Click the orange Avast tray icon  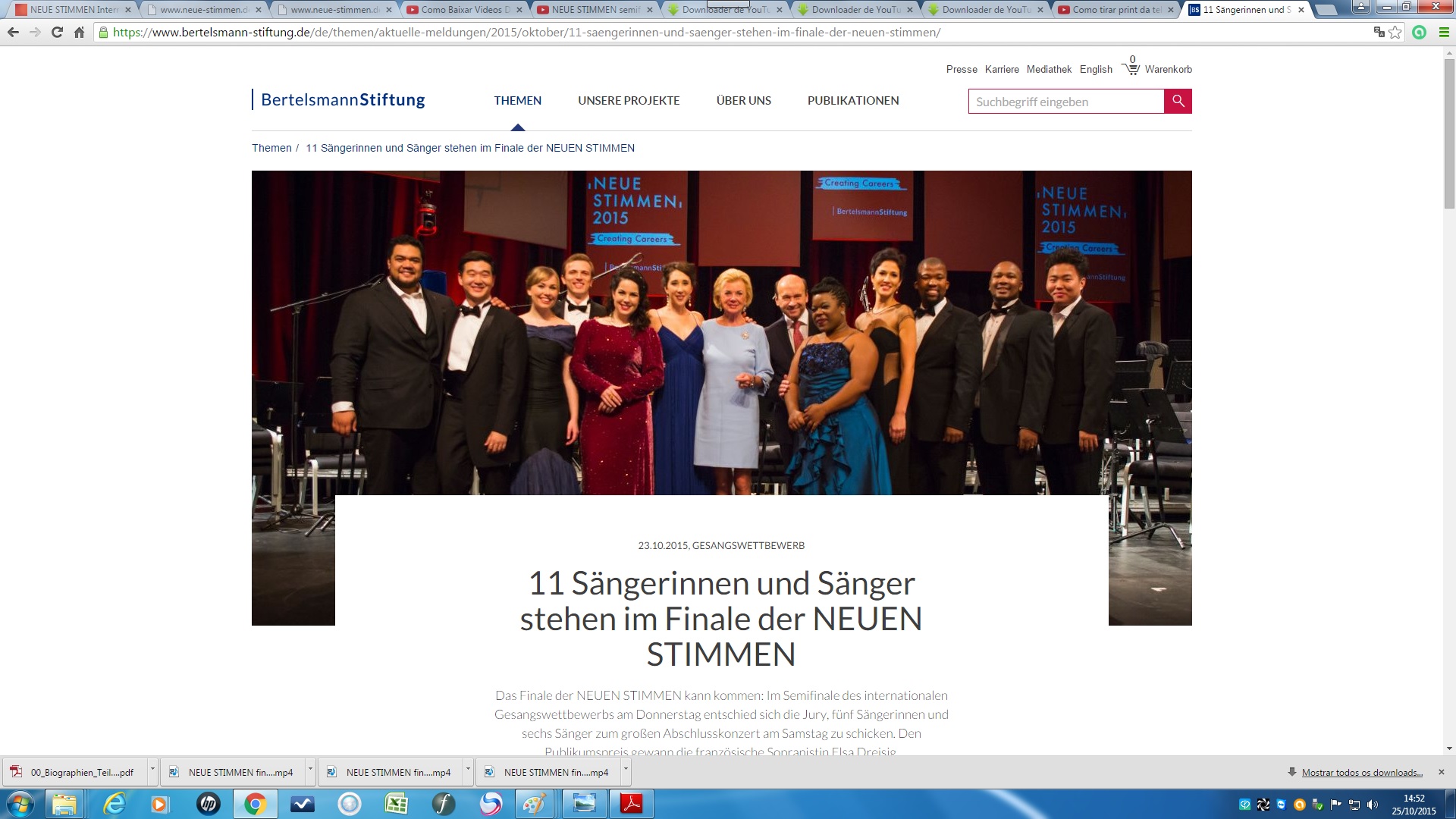tap(1300, 805)
